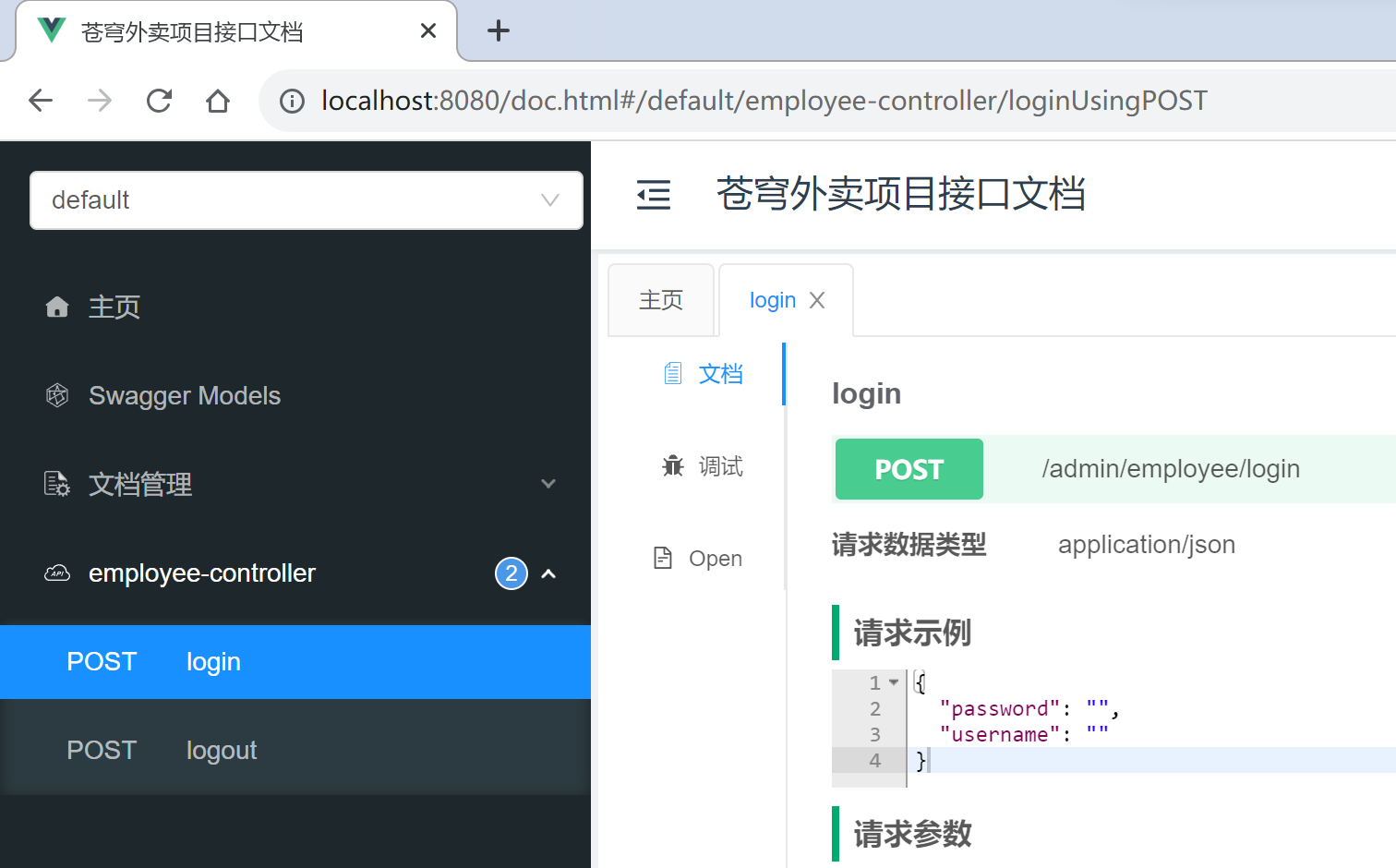Click the browser address bar URL
1396x868 pixels.
(764, 101)
